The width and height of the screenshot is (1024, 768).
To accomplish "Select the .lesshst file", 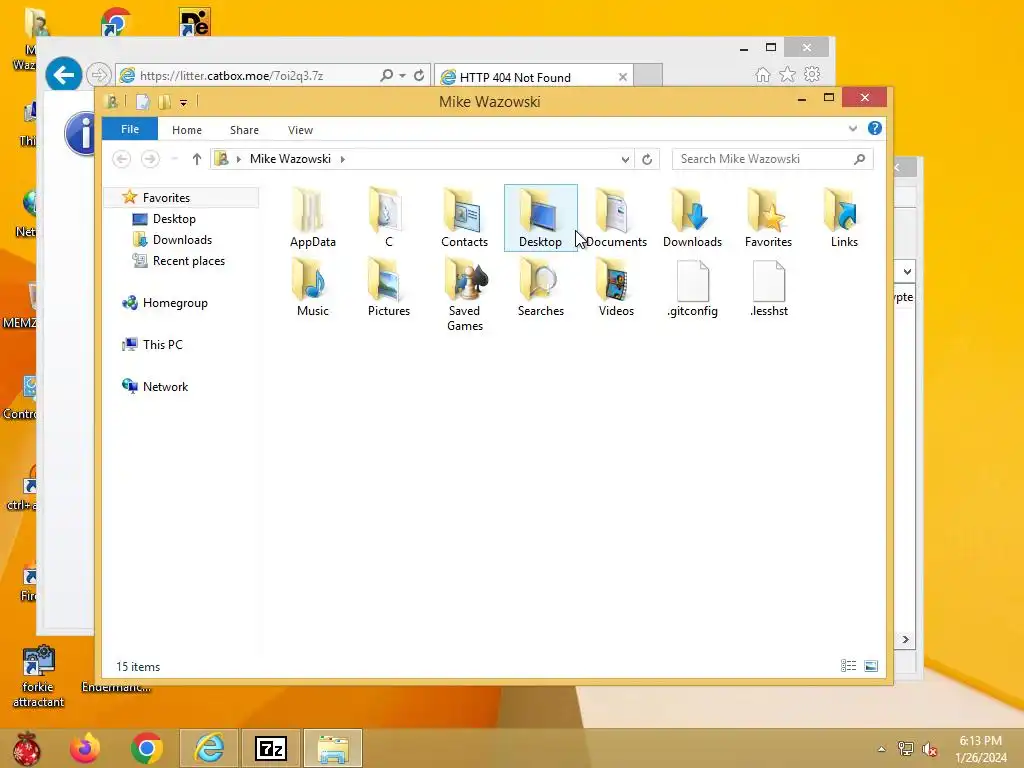I will tap(769, 288).
